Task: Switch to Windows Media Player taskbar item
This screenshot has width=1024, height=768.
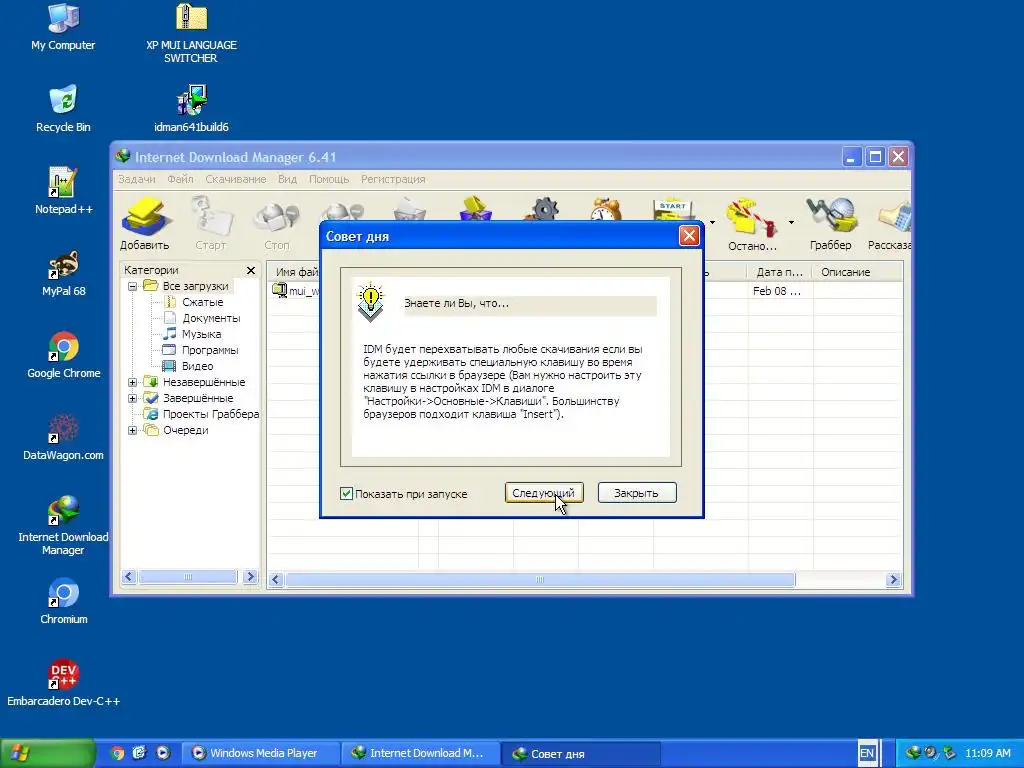Action: pos(261,754)
